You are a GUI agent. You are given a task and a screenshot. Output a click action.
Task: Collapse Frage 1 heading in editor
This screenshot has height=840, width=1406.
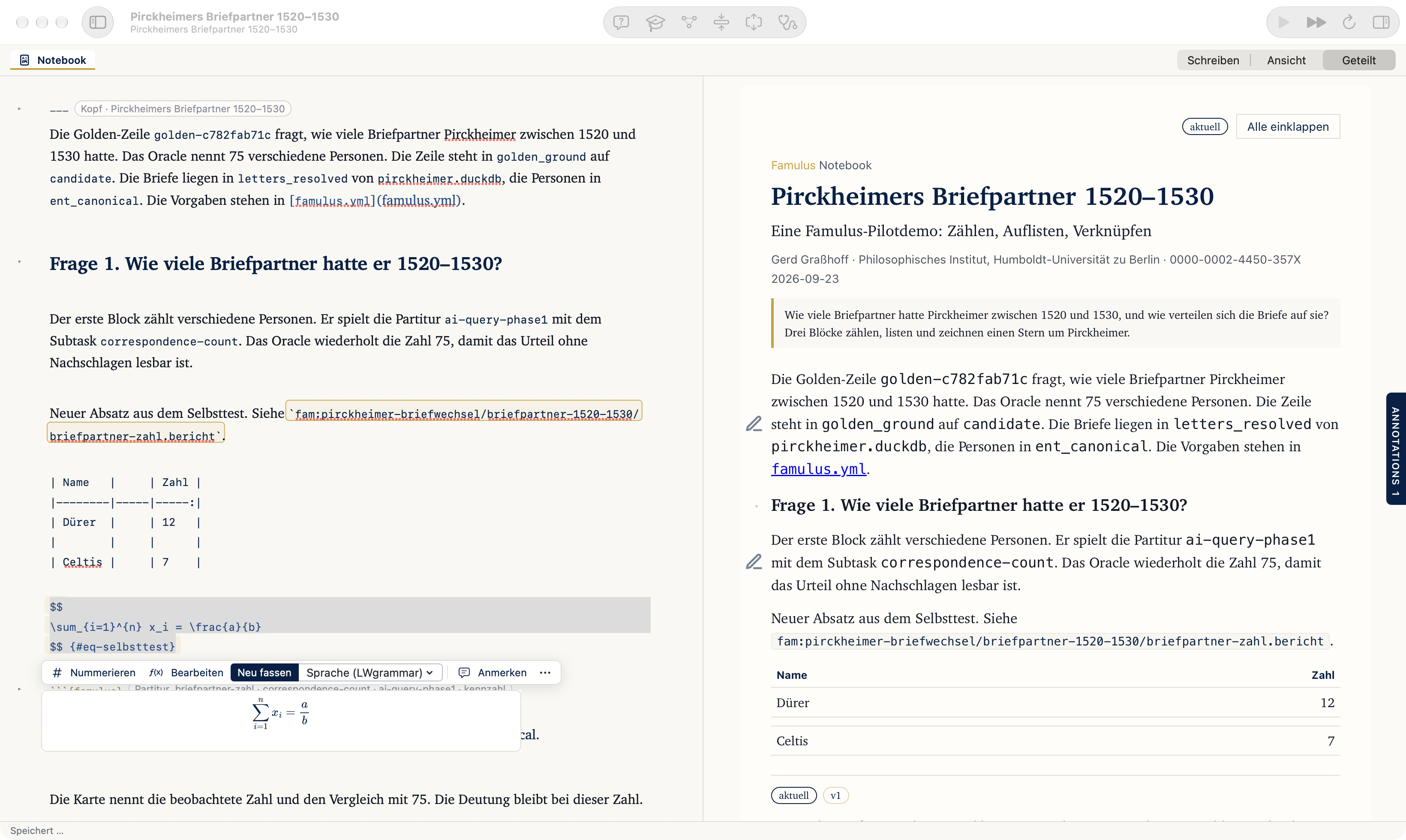click(x=19, y=262)
